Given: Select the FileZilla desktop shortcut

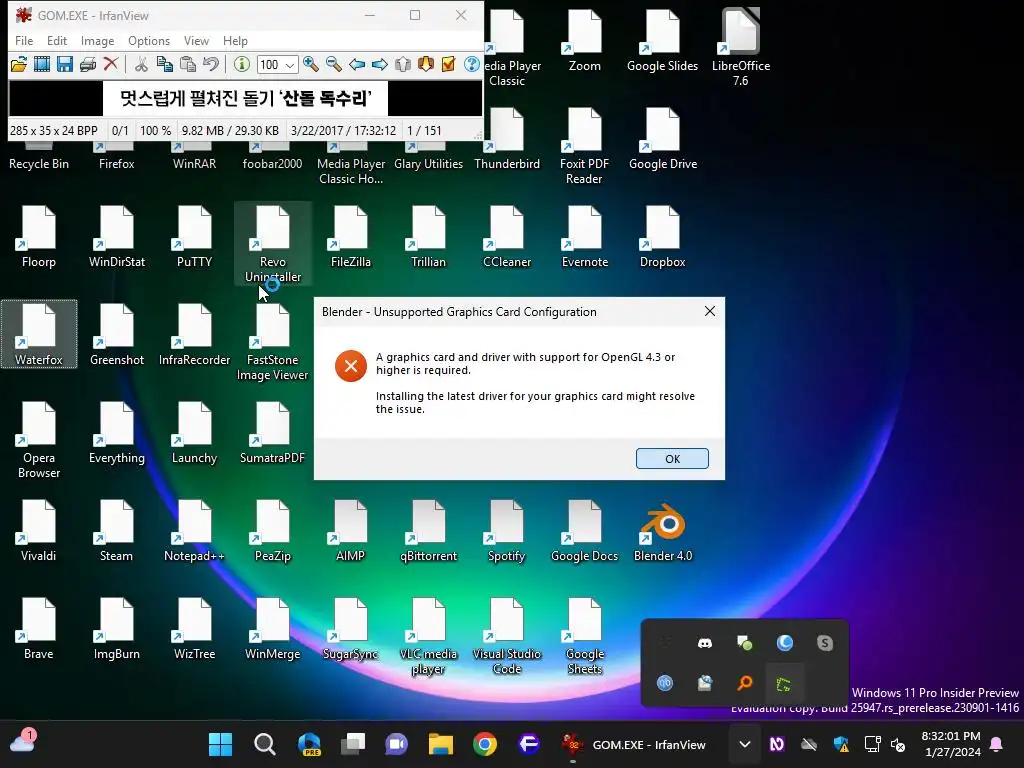Looking at the screenshot, I should [x=351, y=238].
